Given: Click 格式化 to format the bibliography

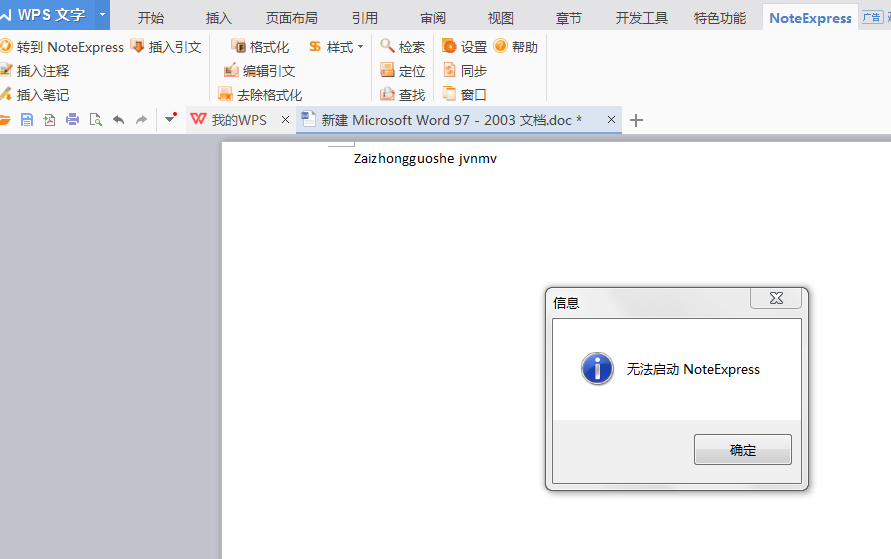Looking at the screenshot, I should (260, 47).
